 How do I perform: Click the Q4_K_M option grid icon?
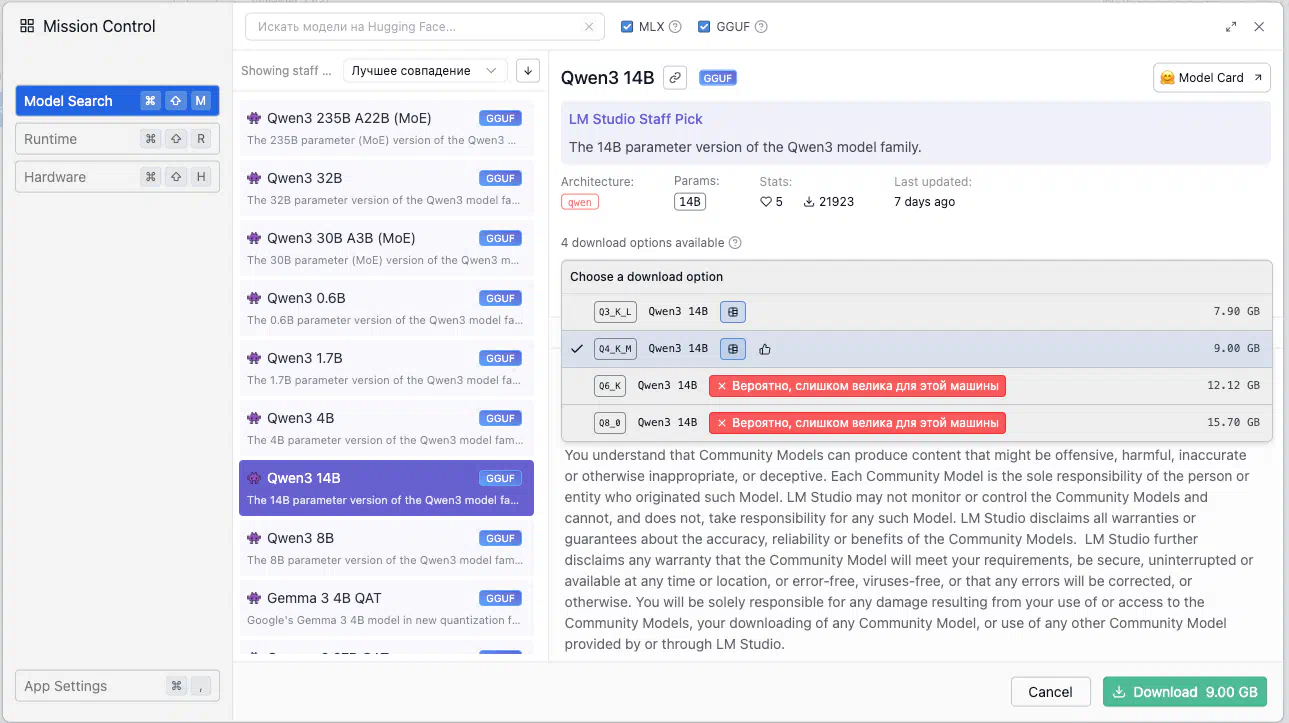pyautogui.click(x=733, y=349)
